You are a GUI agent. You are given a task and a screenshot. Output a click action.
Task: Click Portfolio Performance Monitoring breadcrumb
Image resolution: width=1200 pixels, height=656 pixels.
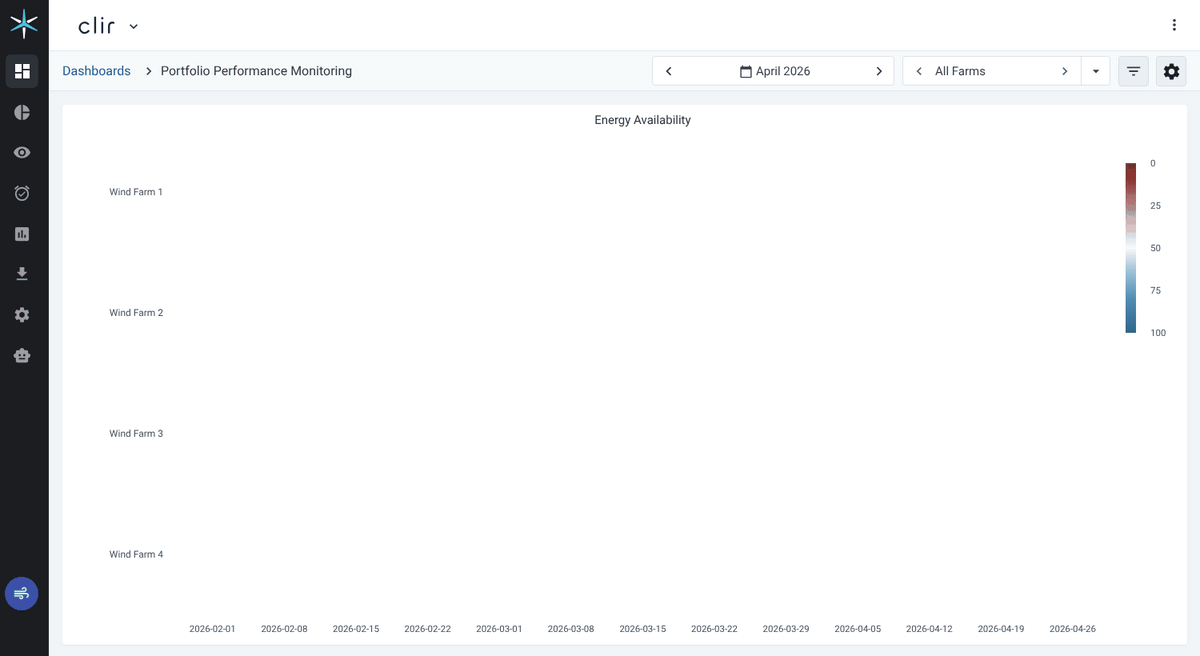click(x=256, y=71)
